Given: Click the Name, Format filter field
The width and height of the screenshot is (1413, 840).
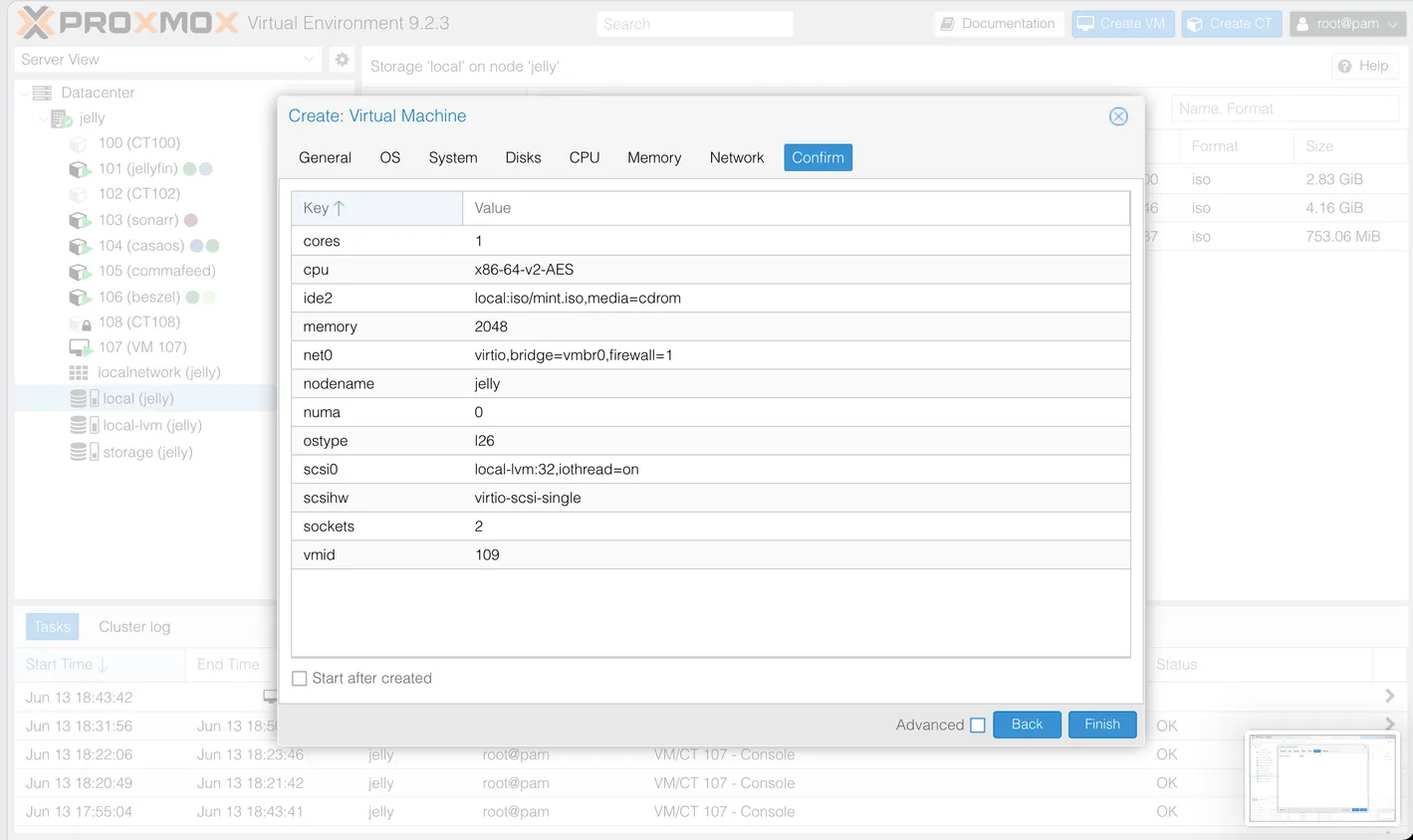Looking at the screenshot, I should [1285, 108].
